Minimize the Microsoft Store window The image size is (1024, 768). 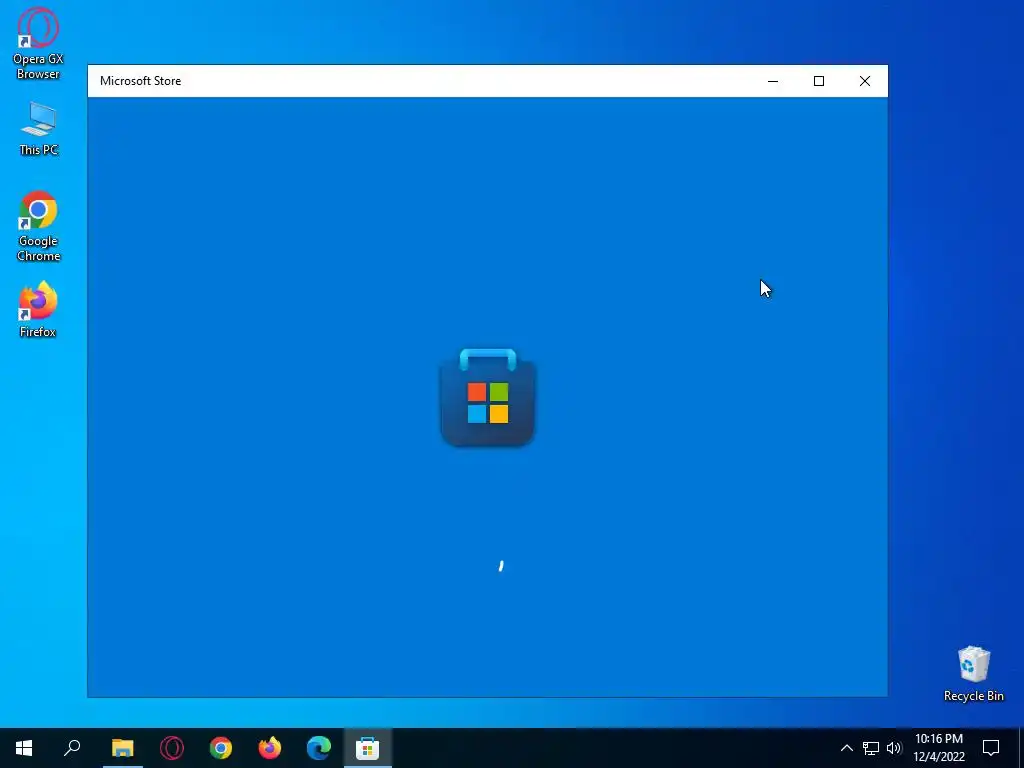tap(773, 81)
